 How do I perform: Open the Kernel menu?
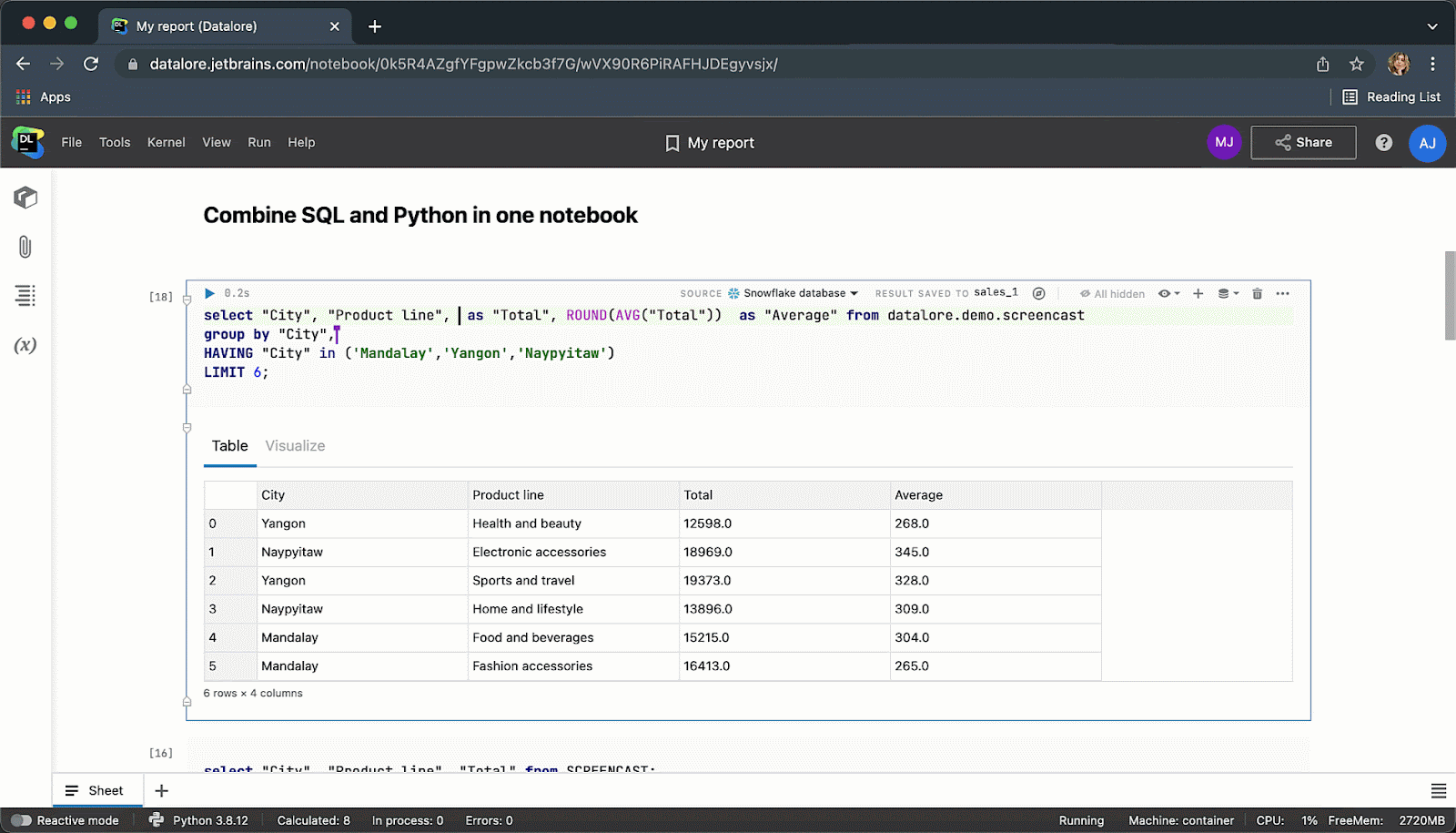click(166, 142)
